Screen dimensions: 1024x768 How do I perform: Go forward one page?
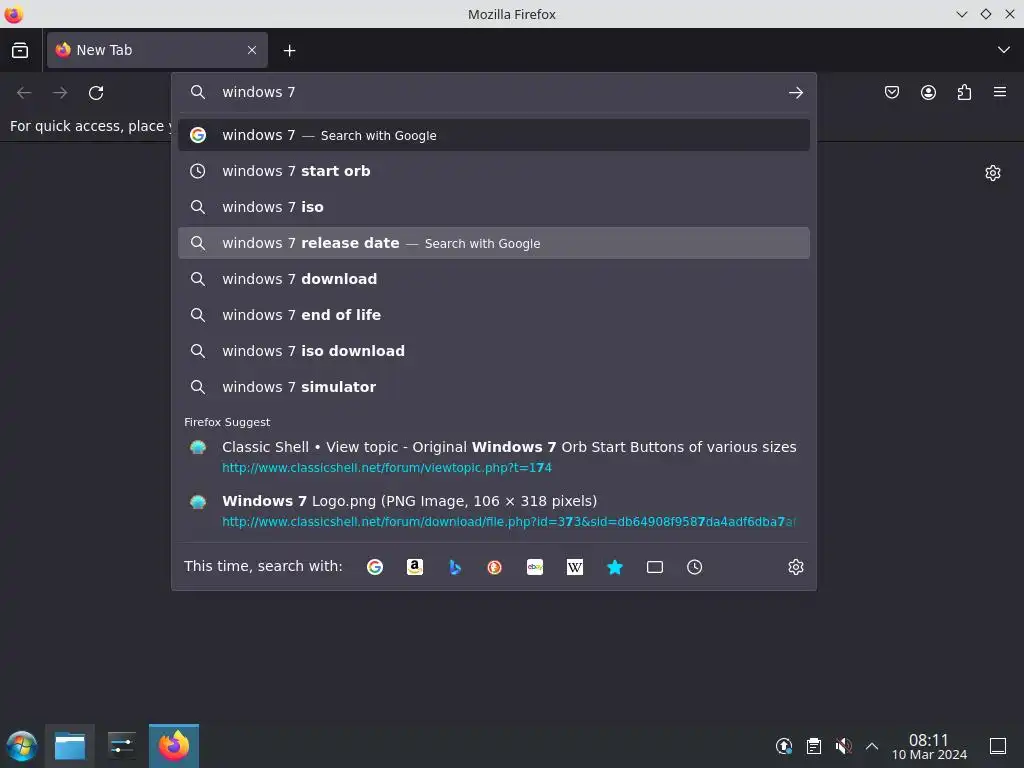[60, 93]
